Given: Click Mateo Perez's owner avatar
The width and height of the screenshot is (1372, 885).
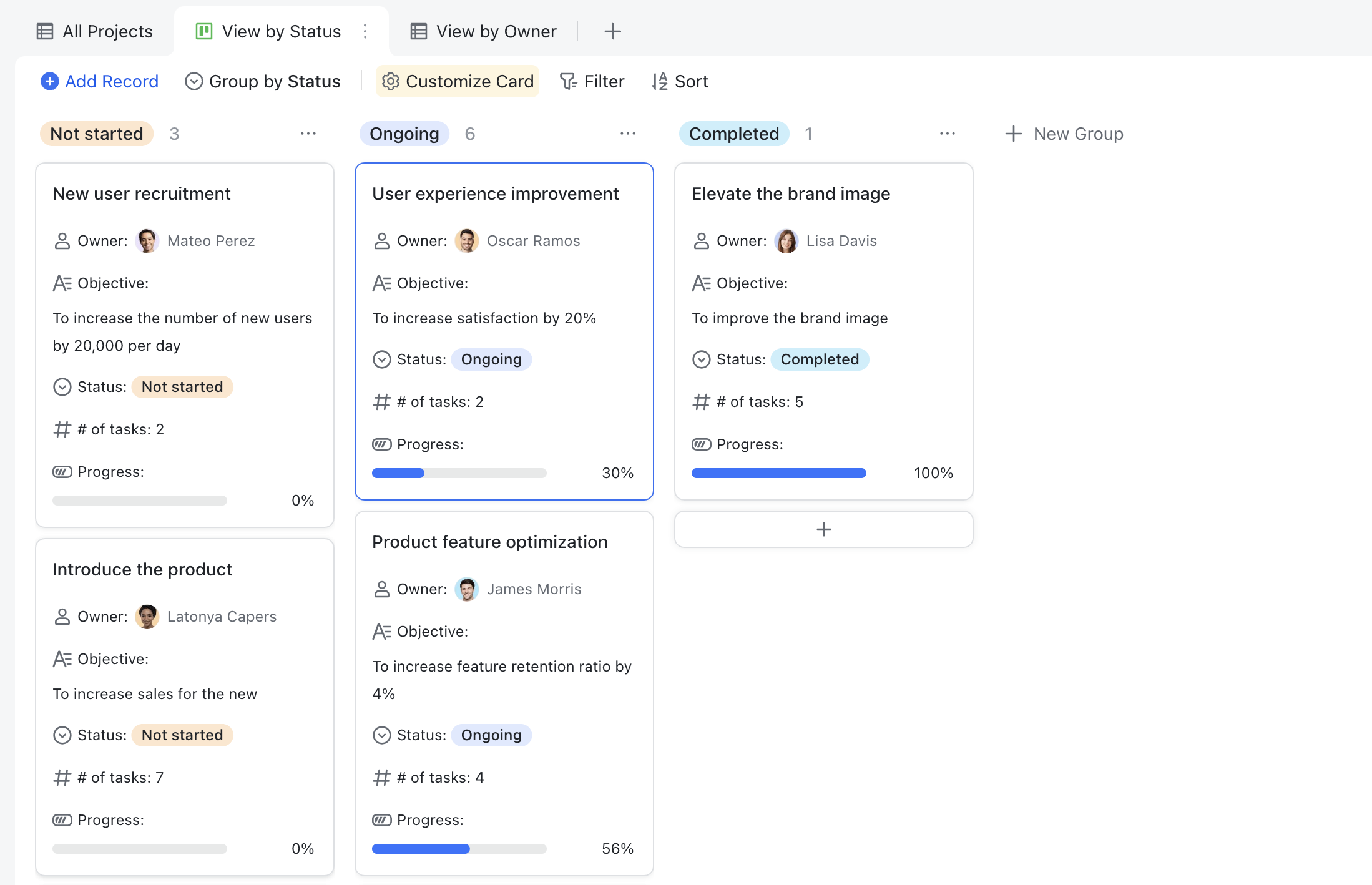Looking at the screenshot, I should point(147,241).
